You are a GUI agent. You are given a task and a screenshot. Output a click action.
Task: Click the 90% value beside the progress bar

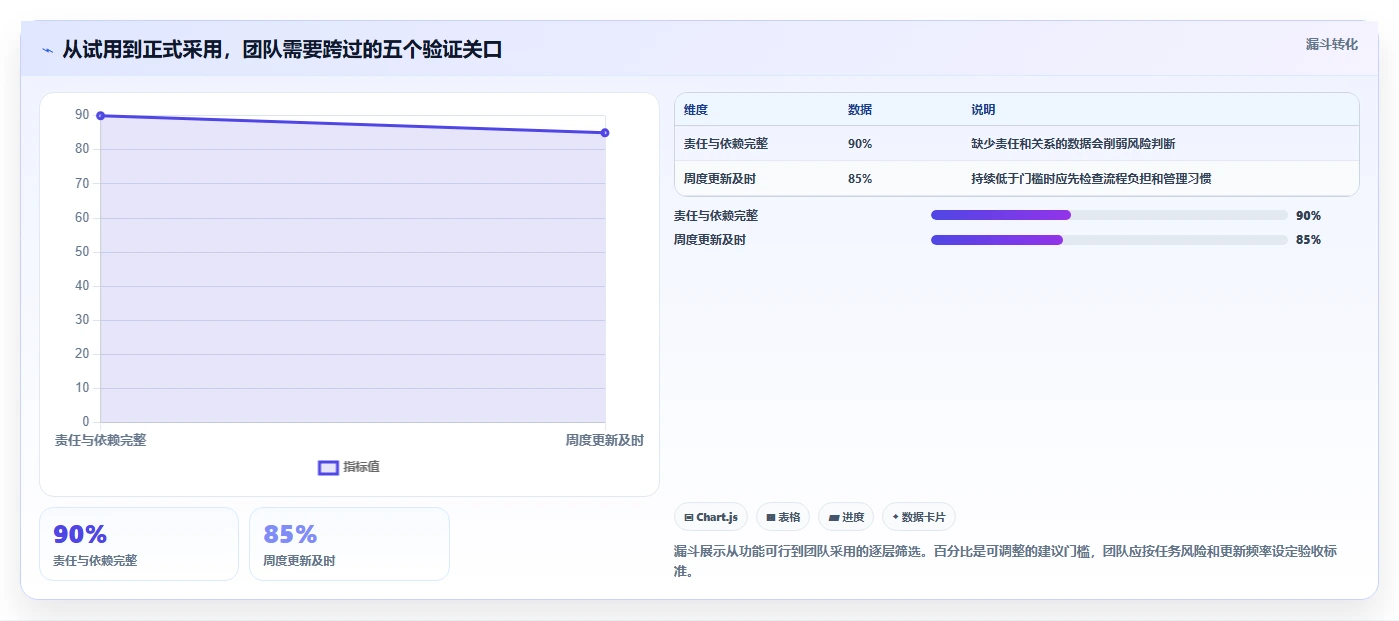tap(1308, 215)
